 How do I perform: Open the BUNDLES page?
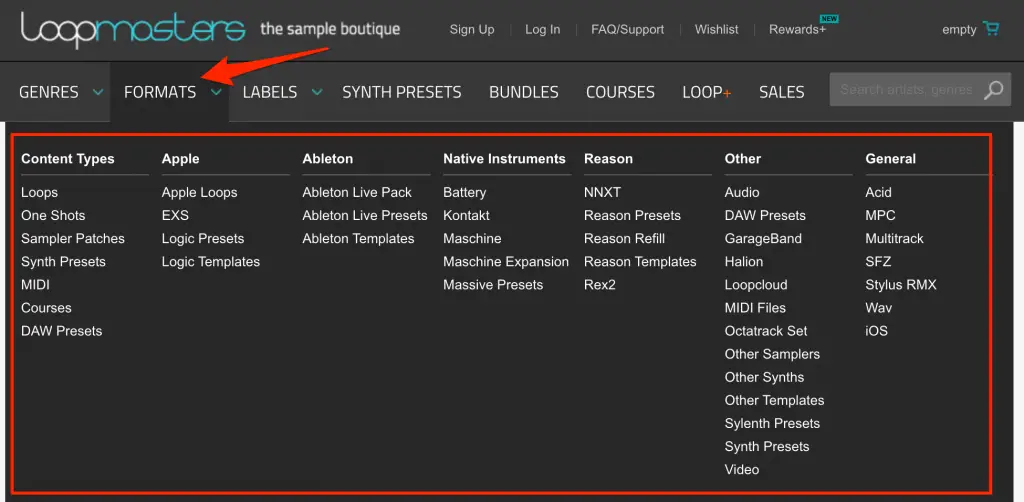point(524,92)
